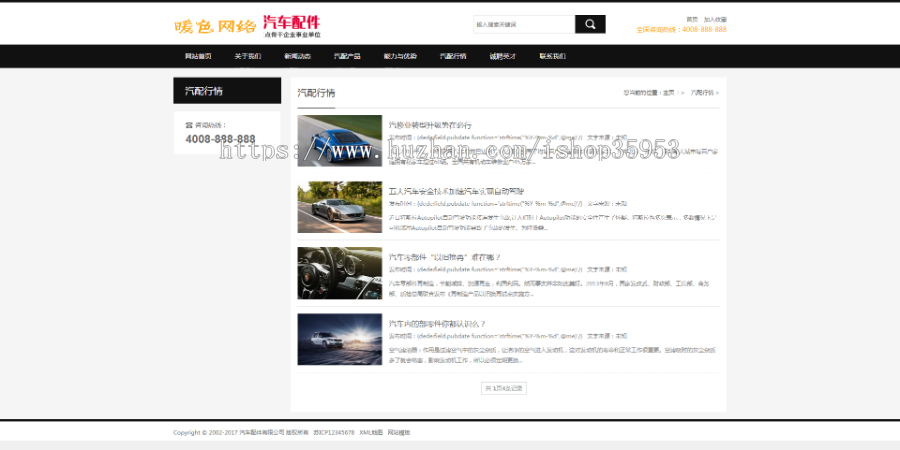Open the silver car on road thumbnail
Screen dimensions: 900x450
[339, 207]
